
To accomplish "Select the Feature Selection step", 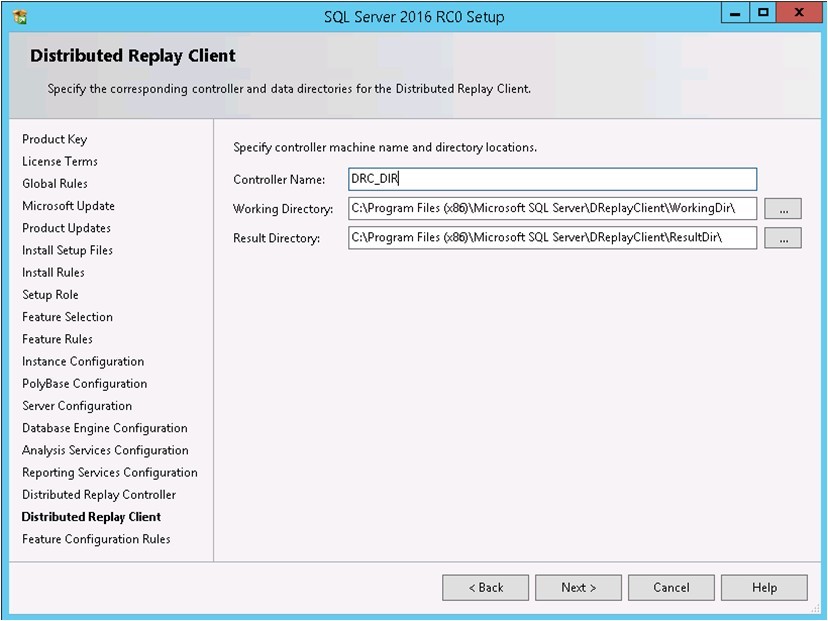I will (x=67, y=316).
